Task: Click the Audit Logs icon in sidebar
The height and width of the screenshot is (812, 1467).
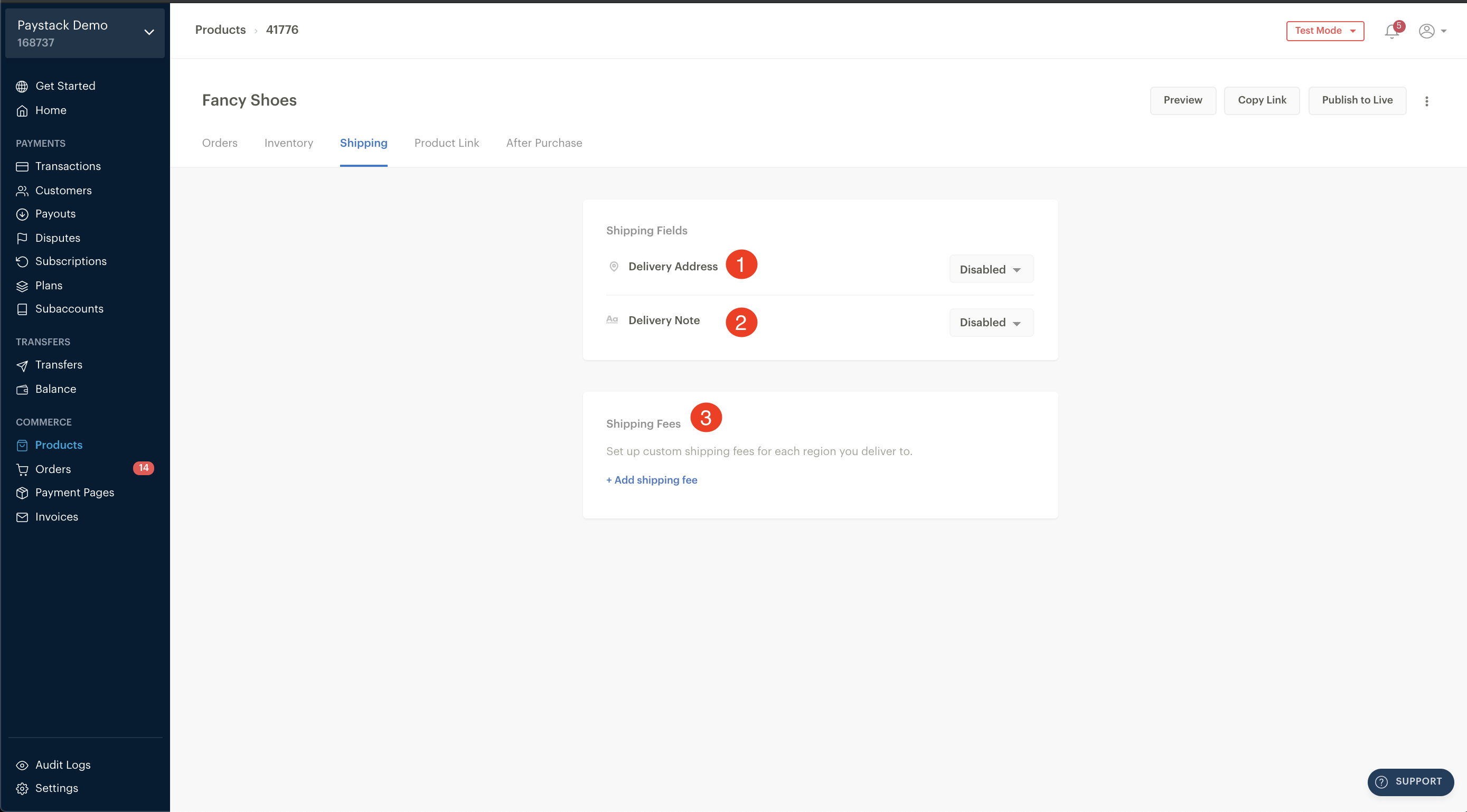Action: tap(22, 765)
